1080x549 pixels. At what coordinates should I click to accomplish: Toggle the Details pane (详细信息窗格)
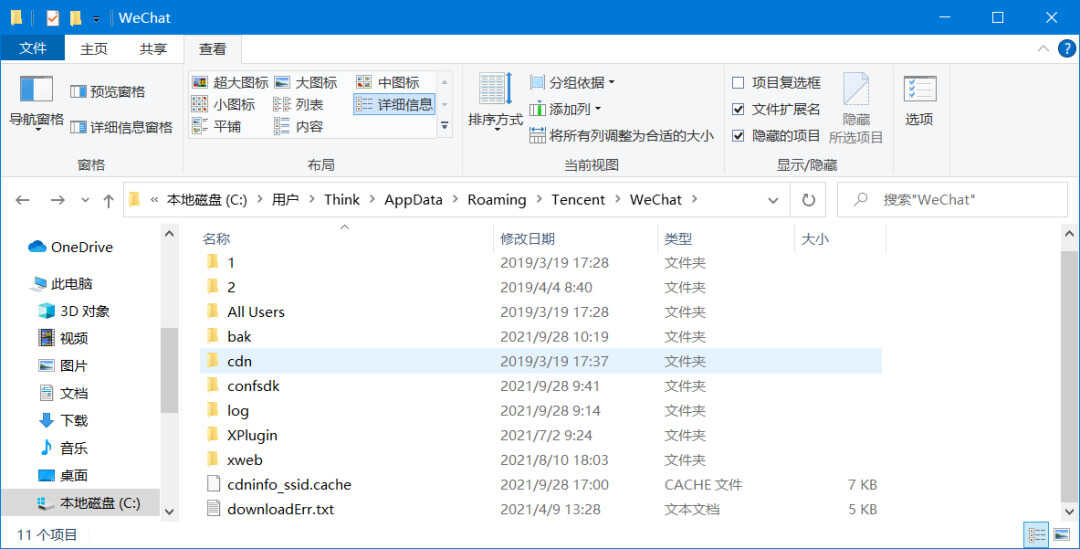coord(122,127)
